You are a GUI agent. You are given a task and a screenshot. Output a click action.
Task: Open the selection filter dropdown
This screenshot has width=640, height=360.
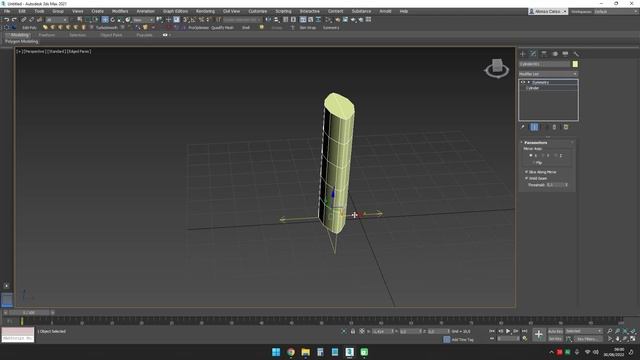click(57, 20)
